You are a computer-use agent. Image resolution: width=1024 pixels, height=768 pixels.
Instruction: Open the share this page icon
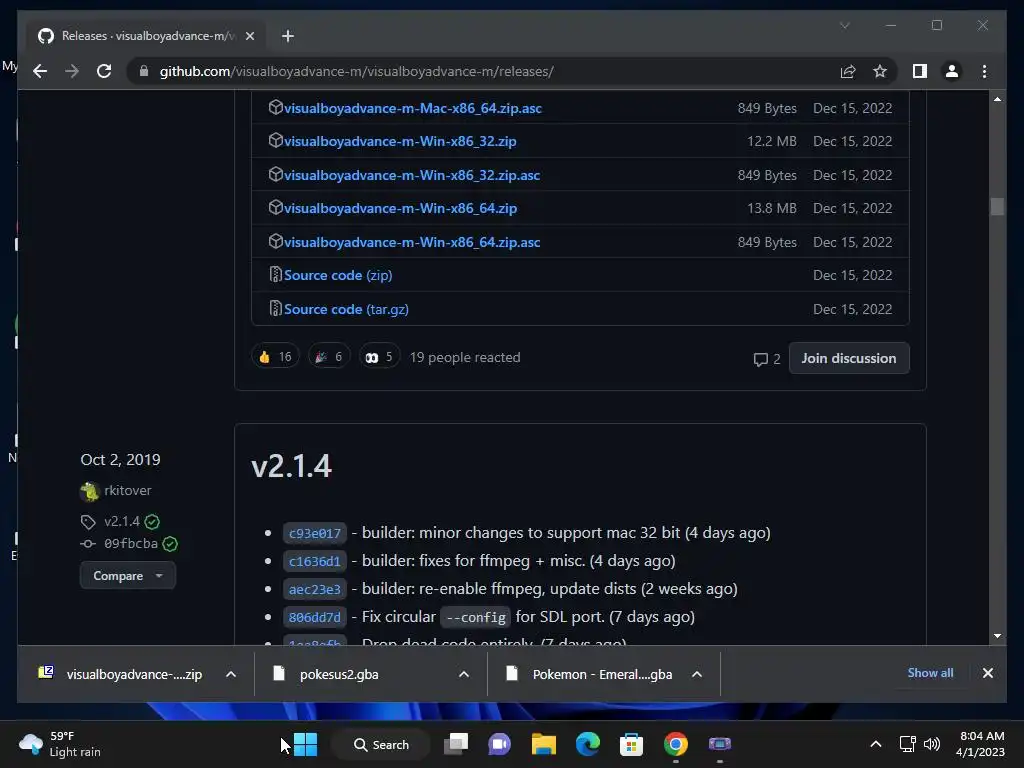point(848,71)
